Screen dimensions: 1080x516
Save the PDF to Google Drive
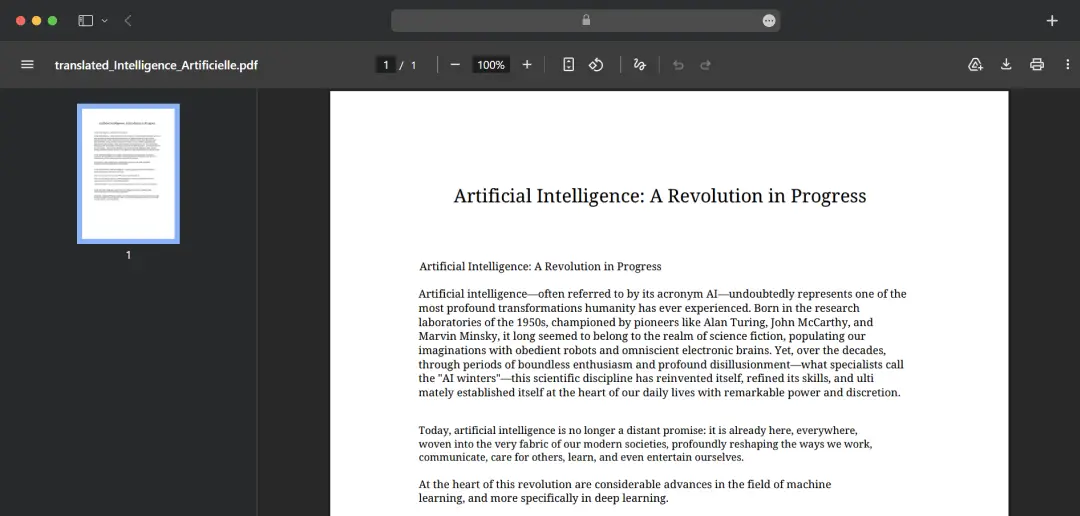pos(975,65)
